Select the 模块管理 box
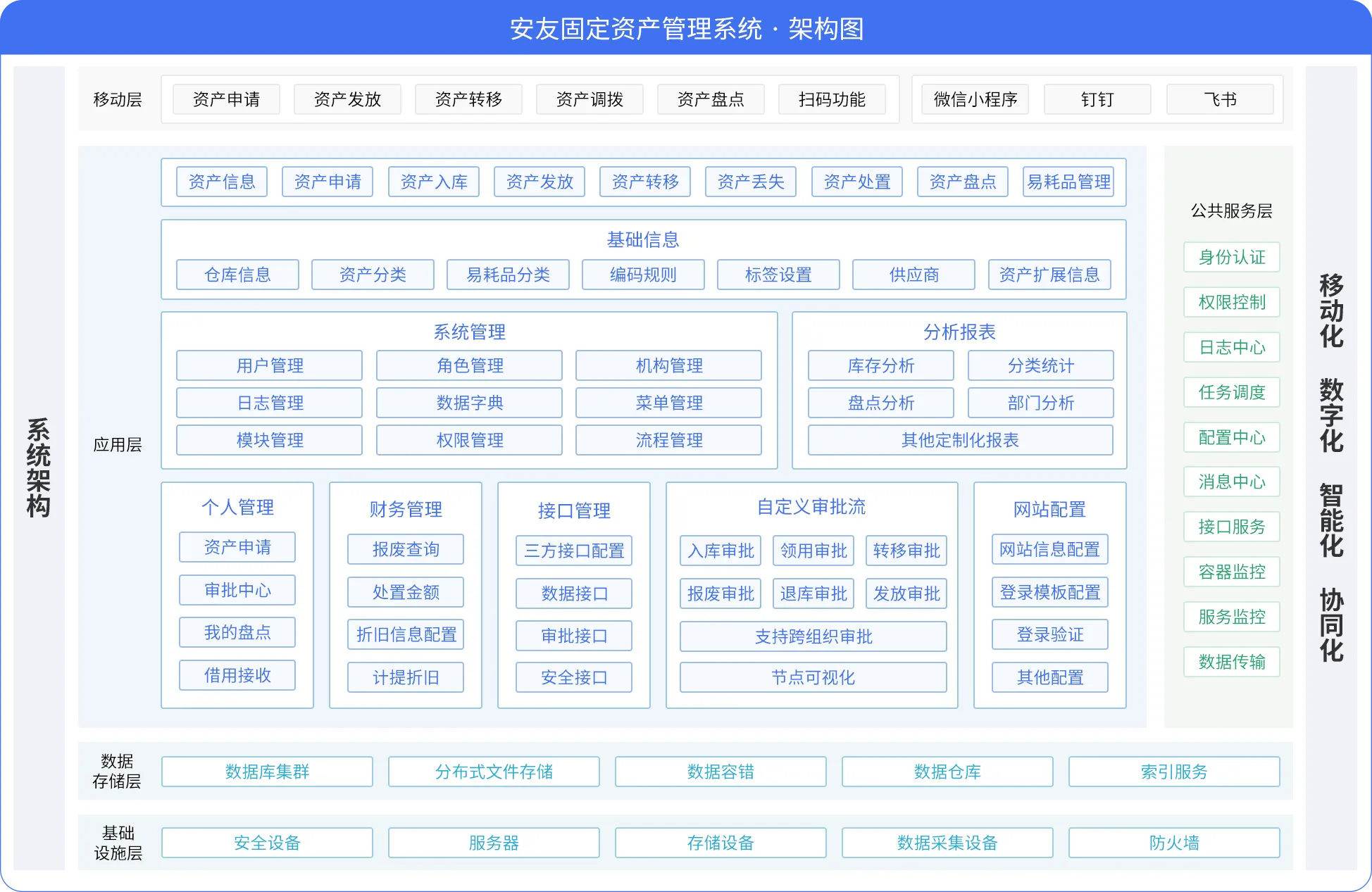 (270, 440)
